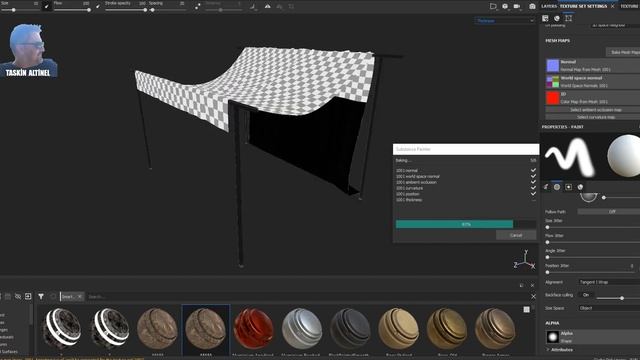This screenshot has height=360, width=640.
Task: Click the shelf search input field
Action: (x=306, y=296)
